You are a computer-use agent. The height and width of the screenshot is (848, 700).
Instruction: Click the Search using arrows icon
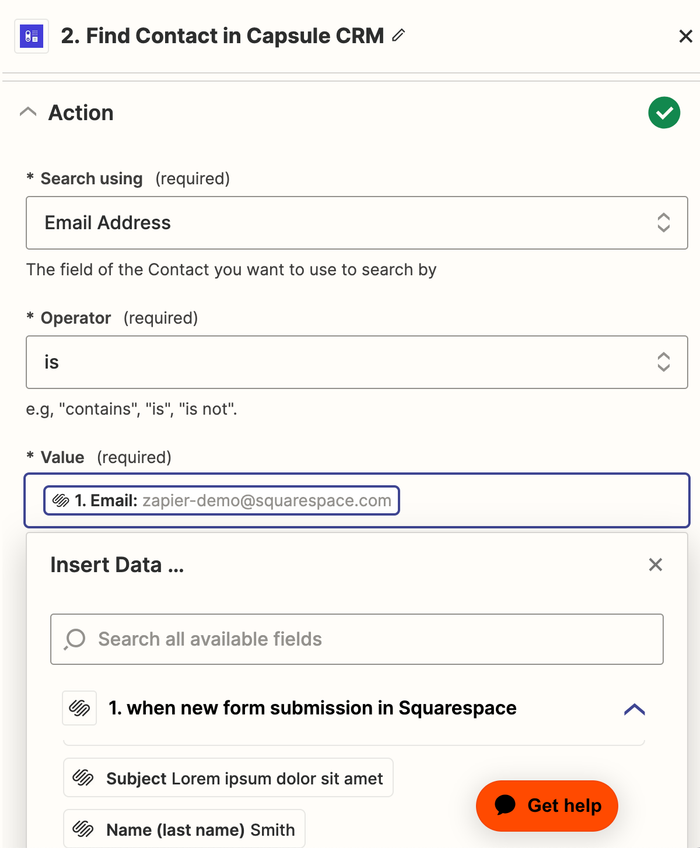663,223
